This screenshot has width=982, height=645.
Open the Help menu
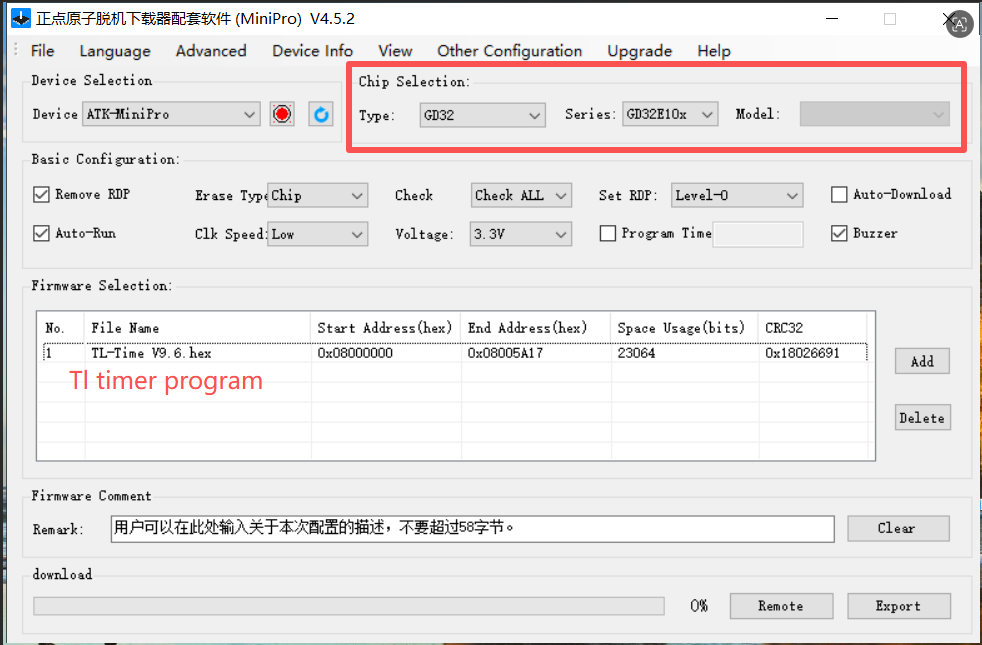tap(714, 51)
